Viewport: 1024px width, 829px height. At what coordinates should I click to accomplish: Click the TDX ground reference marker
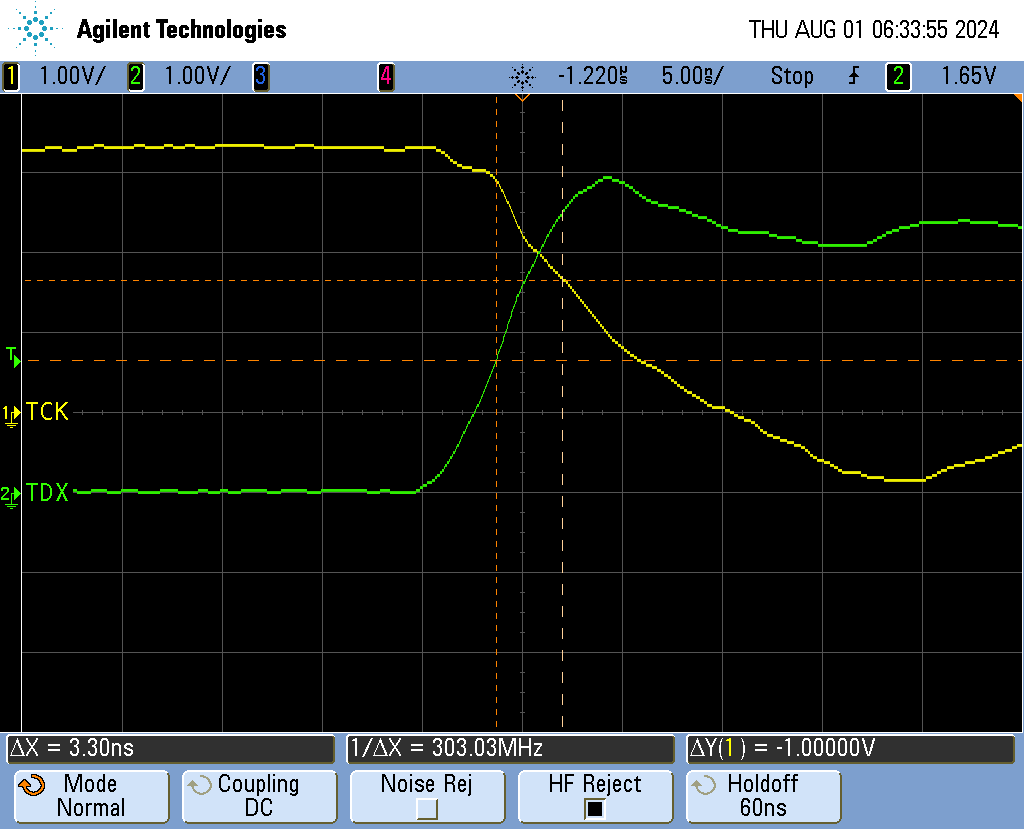coord(10,493)
